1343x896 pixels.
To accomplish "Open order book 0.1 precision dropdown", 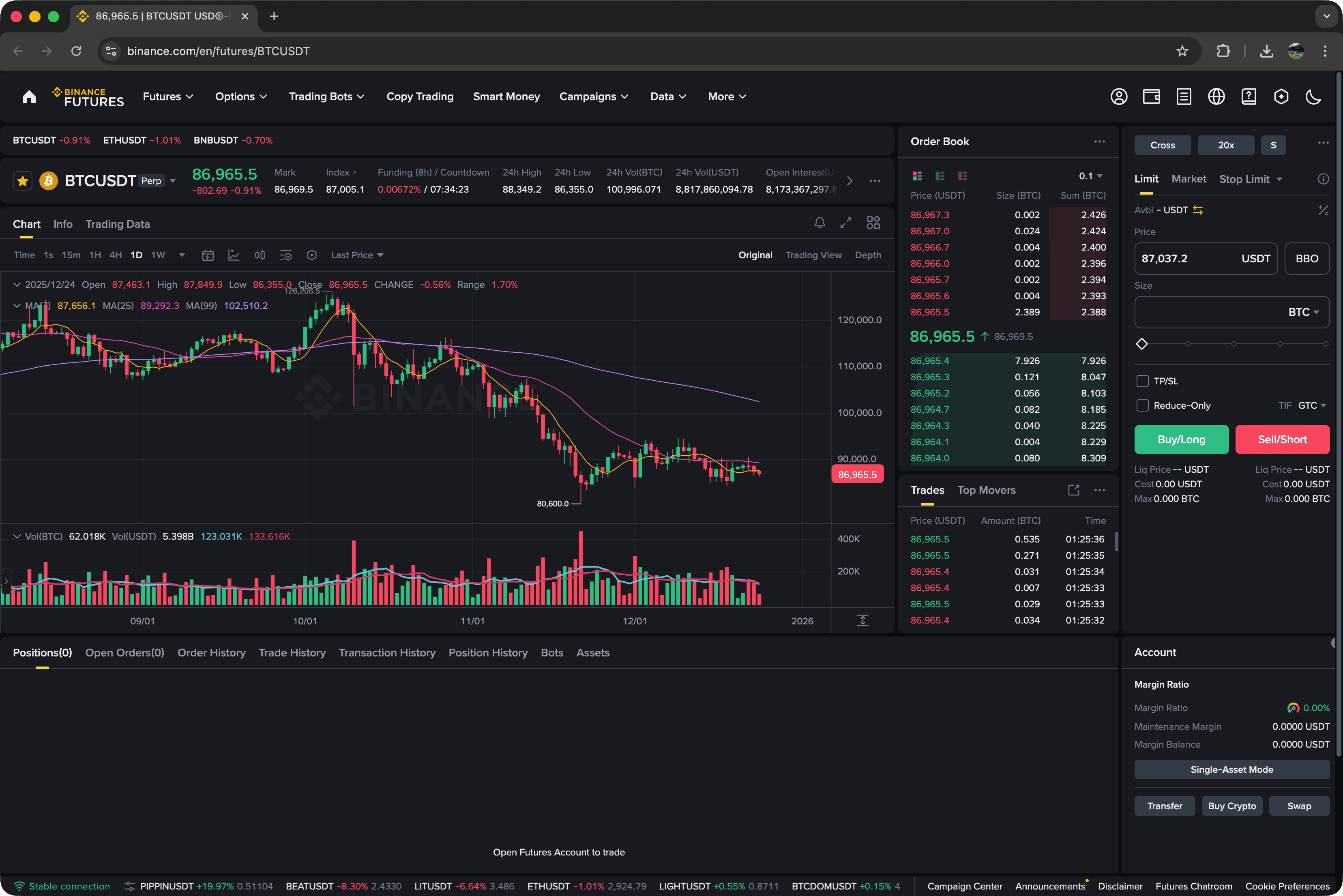I will pos(1090,176).
